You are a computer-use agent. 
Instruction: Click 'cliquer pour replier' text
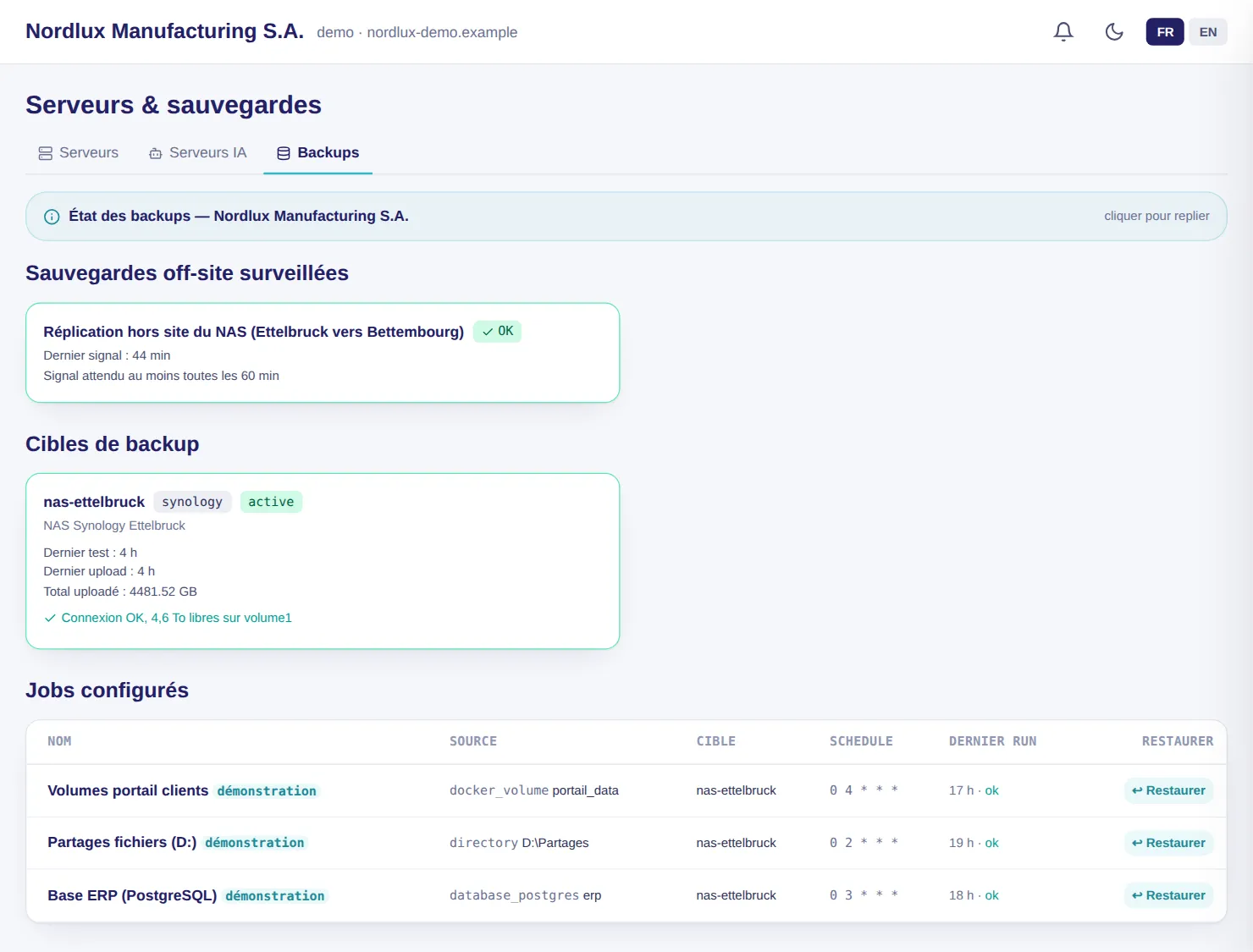coord(1156,216)
